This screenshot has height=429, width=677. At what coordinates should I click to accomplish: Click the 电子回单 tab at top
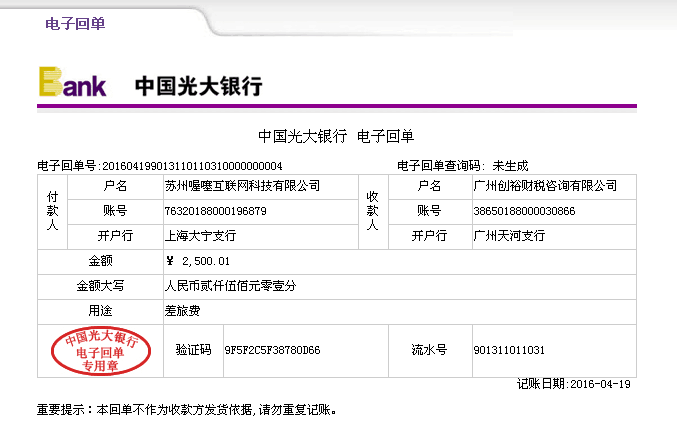coord(75,24)
